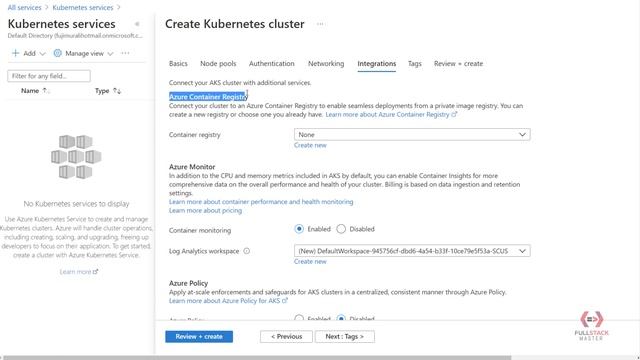
Task: Open ellipsis beside Create Kubernetes cluster title
Action: point(320,24)
